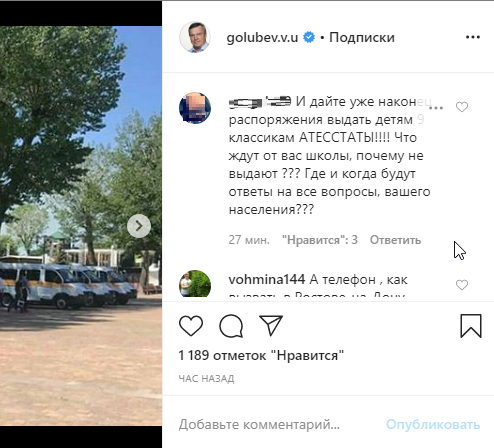Image resolution: width=494 pixels, height=448 pixels.
Task: Click the blue verified badge
Action: [x=309, y=37]
